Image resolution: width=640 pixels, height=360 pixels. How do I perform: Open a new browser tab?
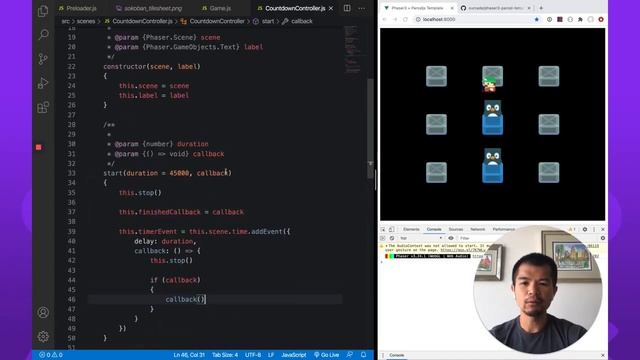[541, 8]
